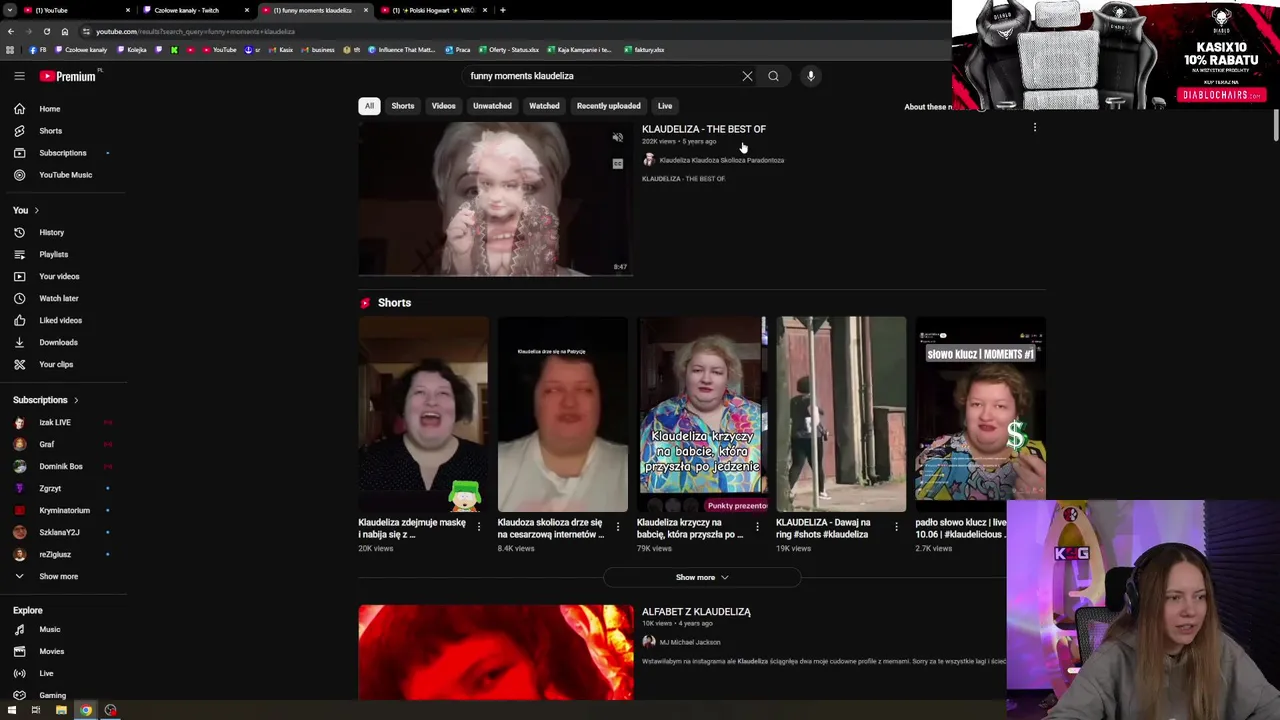Switch to the Polski Hogwart browser tab
The width and height of the screenshot is (1280, 720).
point(433,10)
